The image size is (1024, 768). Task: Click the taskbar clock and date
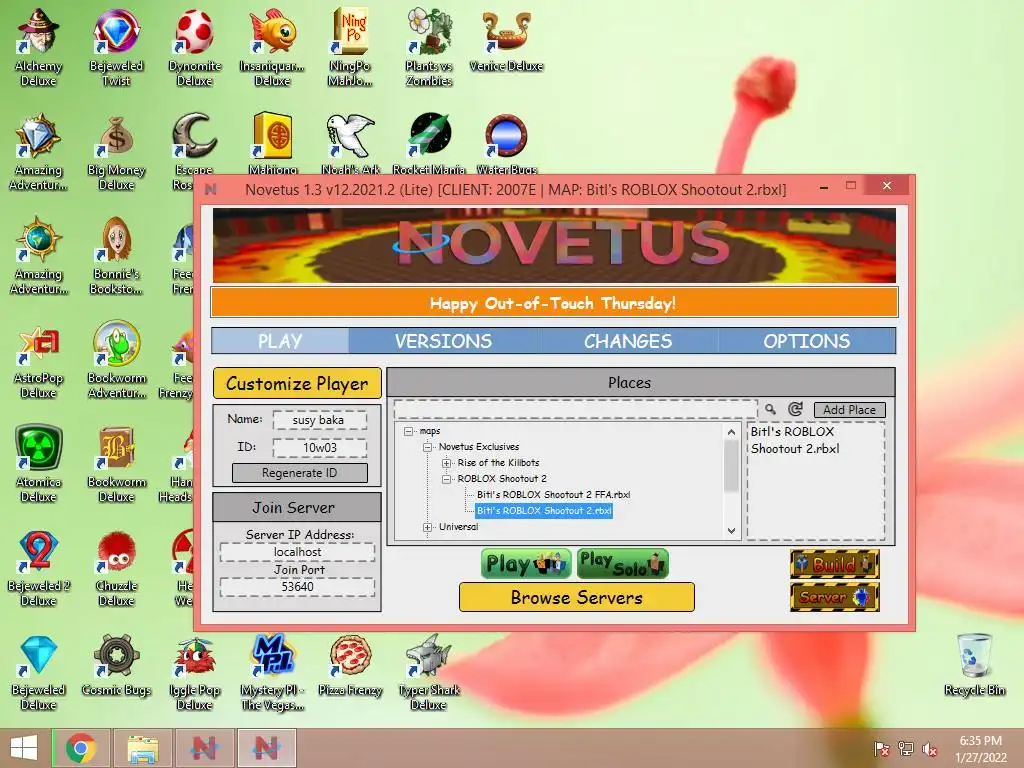click(x=981, y=749)
